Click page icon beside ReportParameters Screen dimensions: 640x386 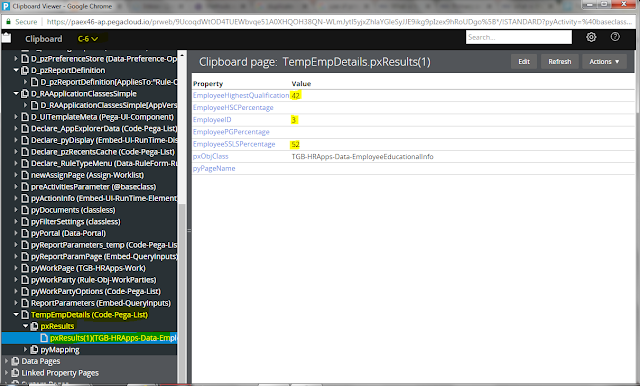25,303
